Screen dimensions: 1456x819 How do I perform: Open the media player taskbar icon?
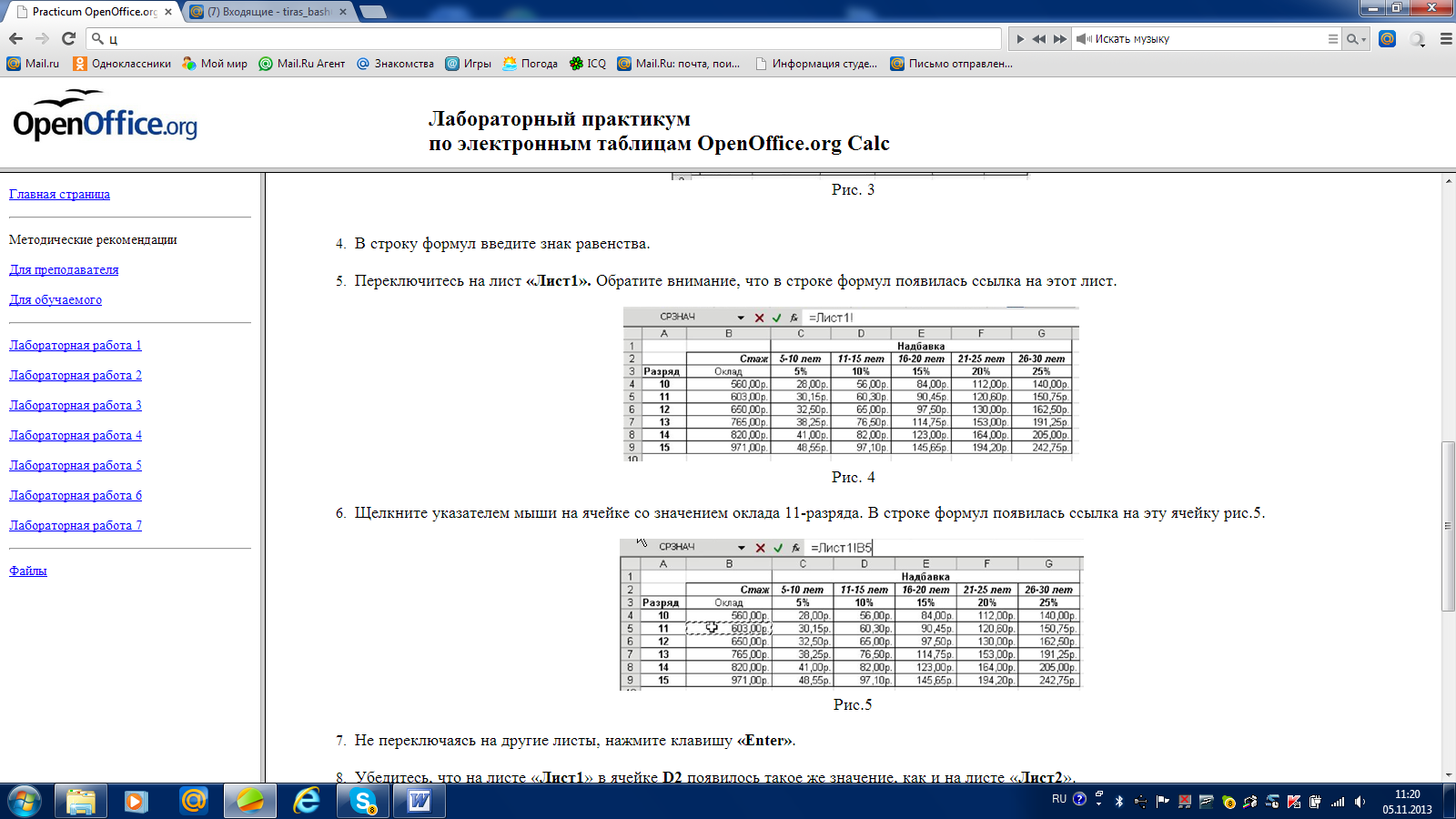[136, 802]
